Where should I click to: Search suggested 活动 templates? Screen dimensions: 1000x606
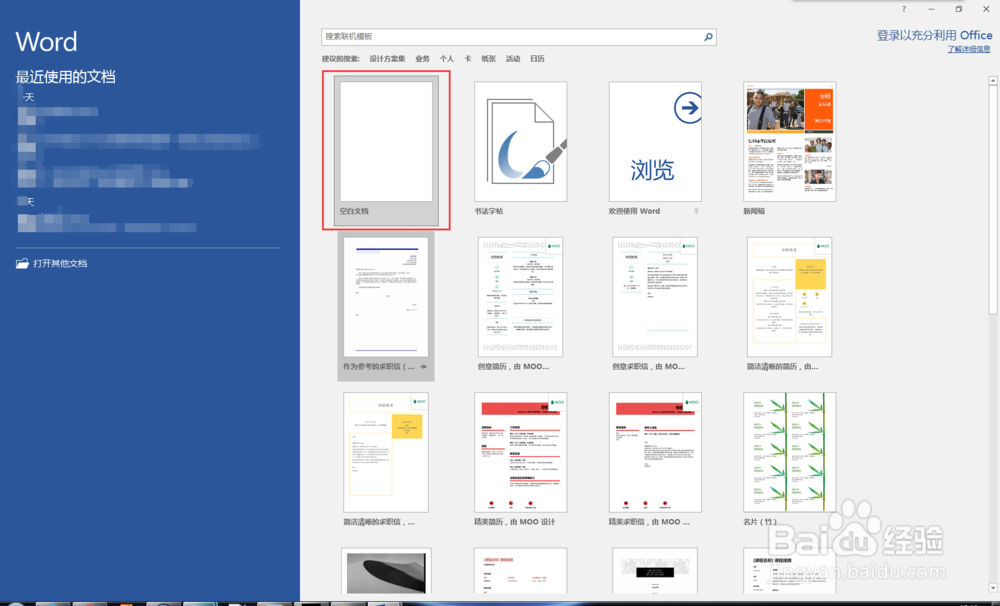pos(513,59)
